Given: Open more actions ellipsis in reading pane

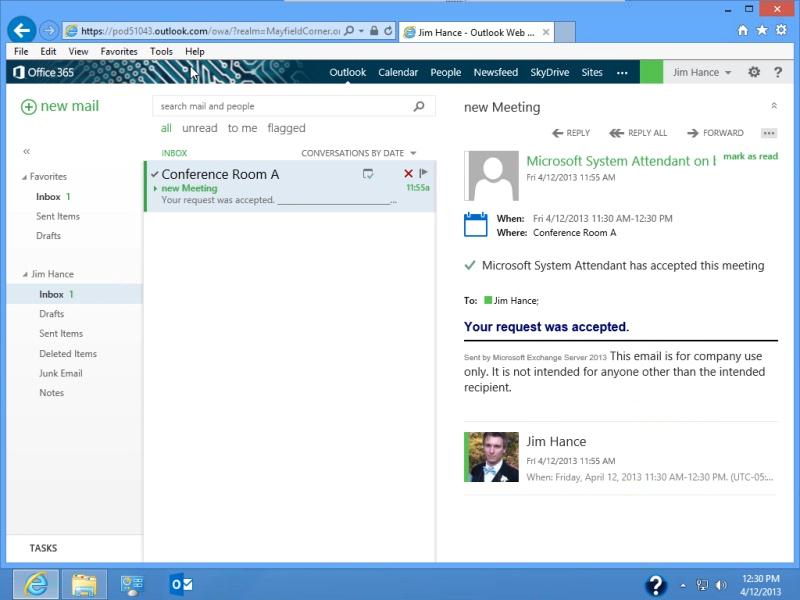Looking at the screenshot, I should (x=769, y=133).
